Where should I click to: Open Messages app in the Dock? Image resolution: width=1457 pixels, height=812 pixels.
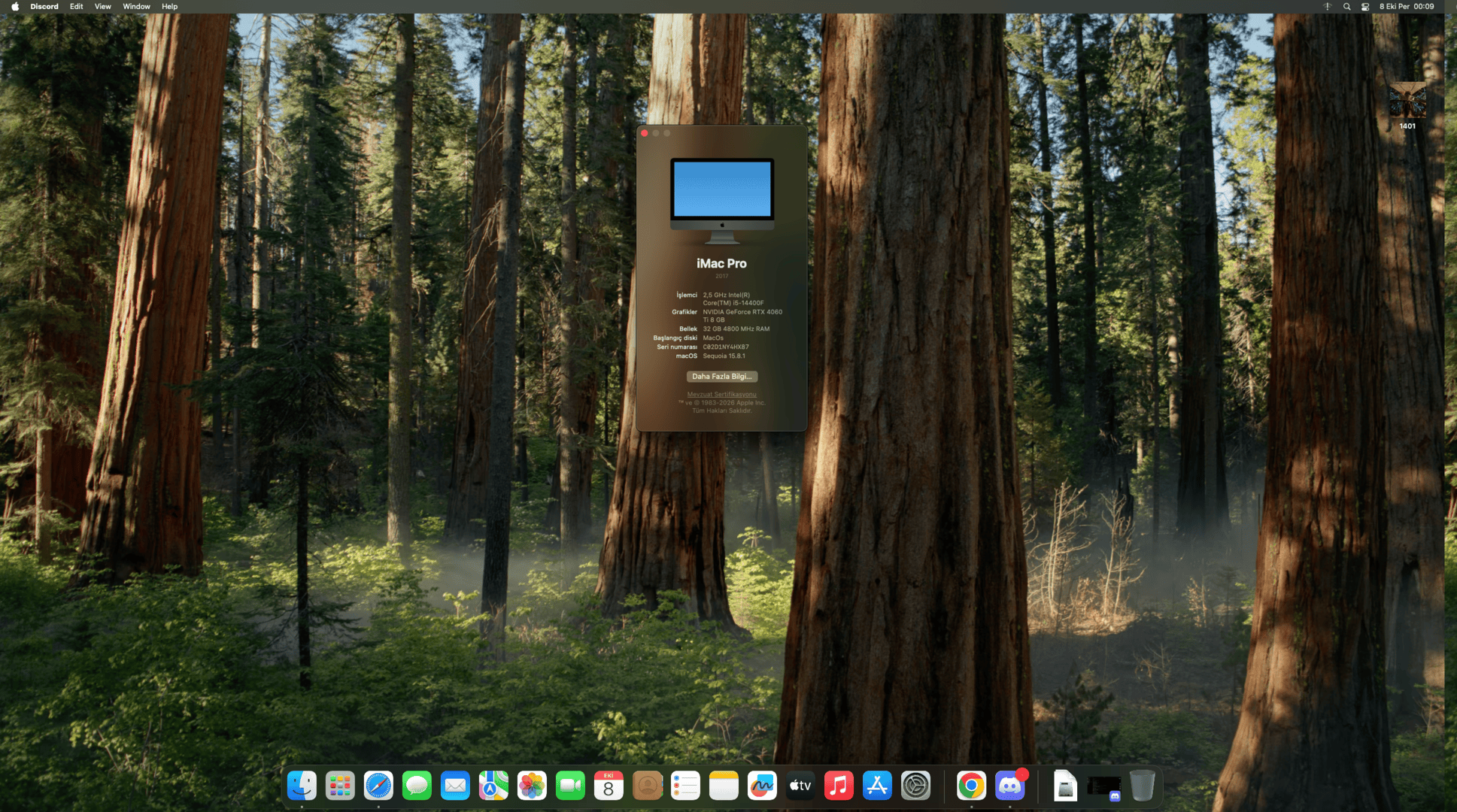[x=417, y=786]
